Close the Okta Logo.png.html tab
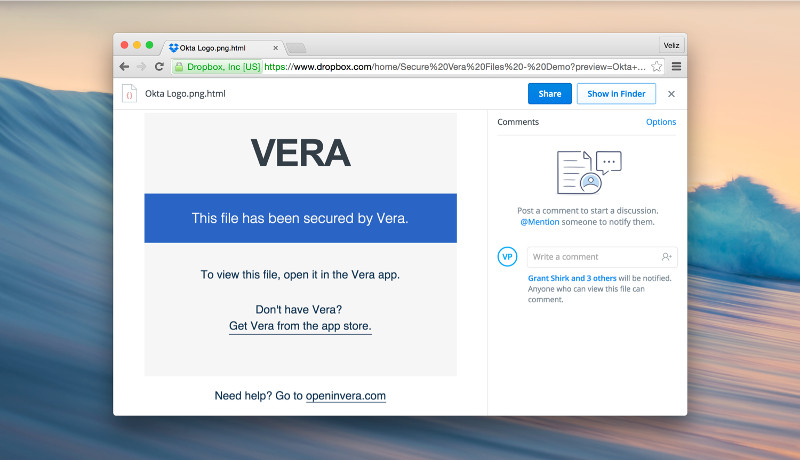 point(276,48)
